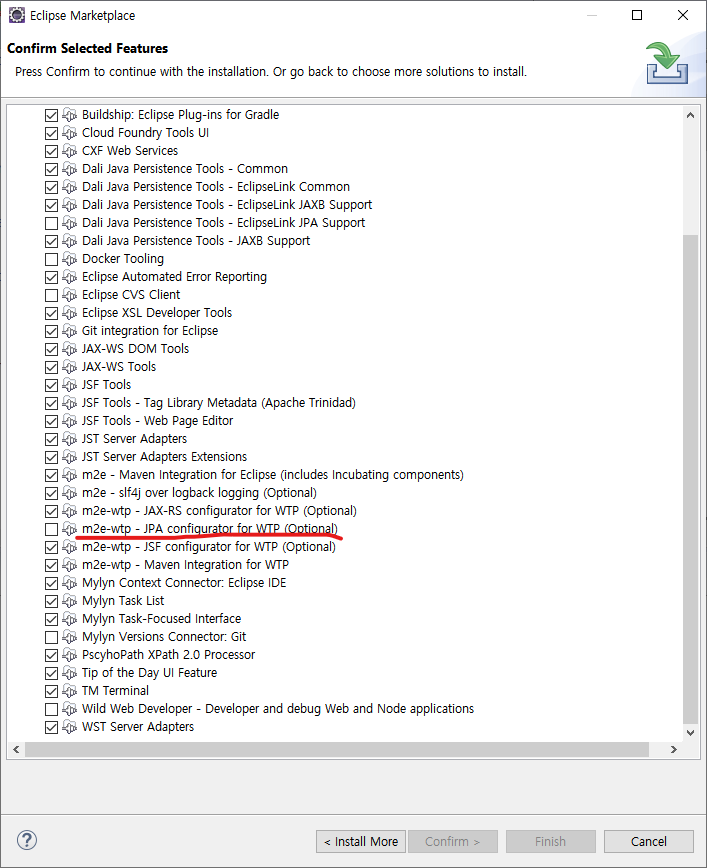707x868 pixels.
Task: Uncheck m2e - slf4j over logback logging checkbox
Action: pos(51,493)
